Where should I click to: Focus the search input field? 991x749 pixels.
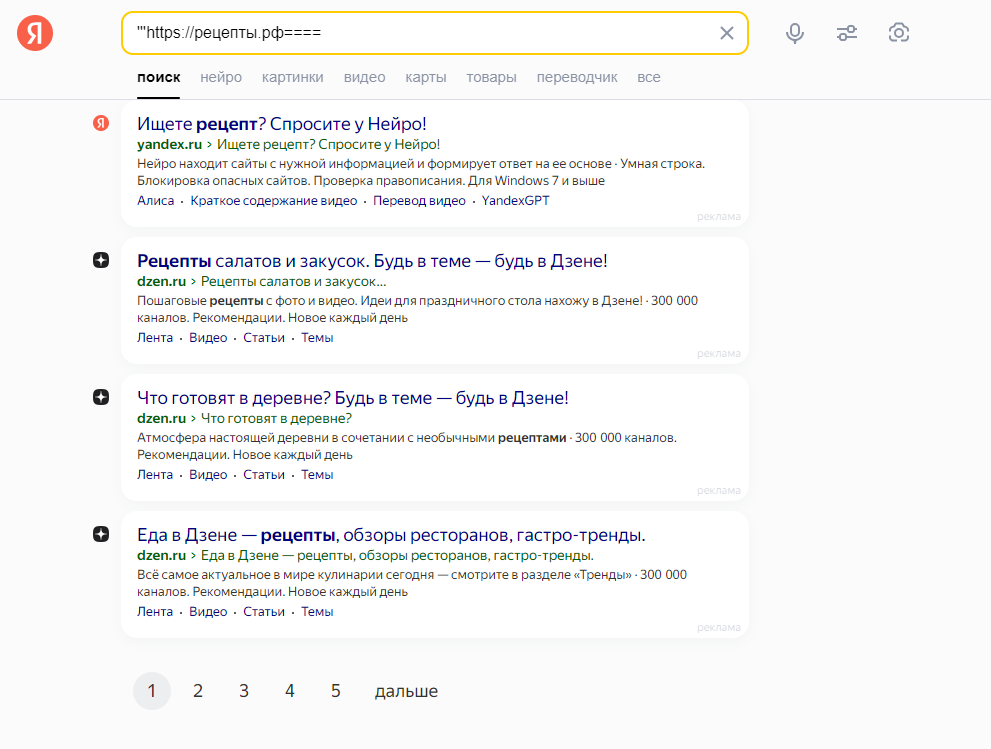[x=420, y=33]
